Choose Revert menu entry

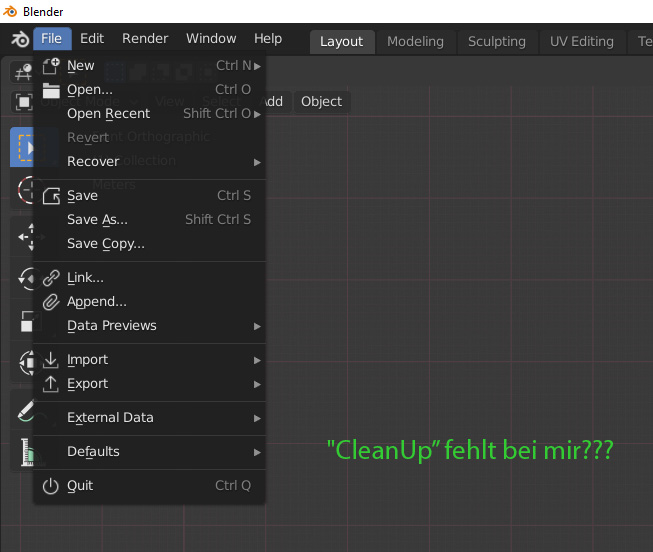[150, 137]
